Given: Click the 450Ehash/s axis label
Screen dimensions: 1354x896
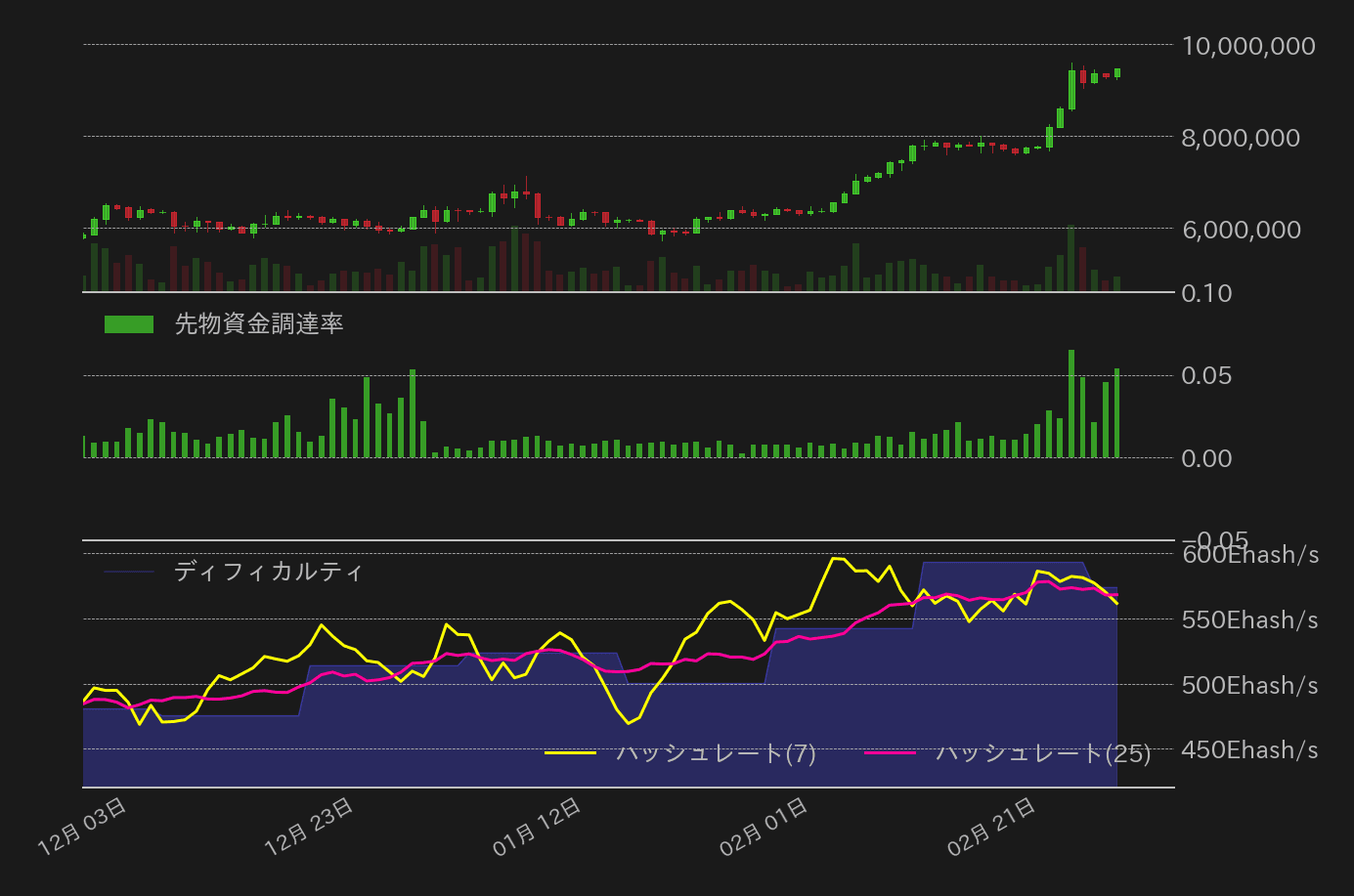Looking at the screenshot, I should point(1249,750).
